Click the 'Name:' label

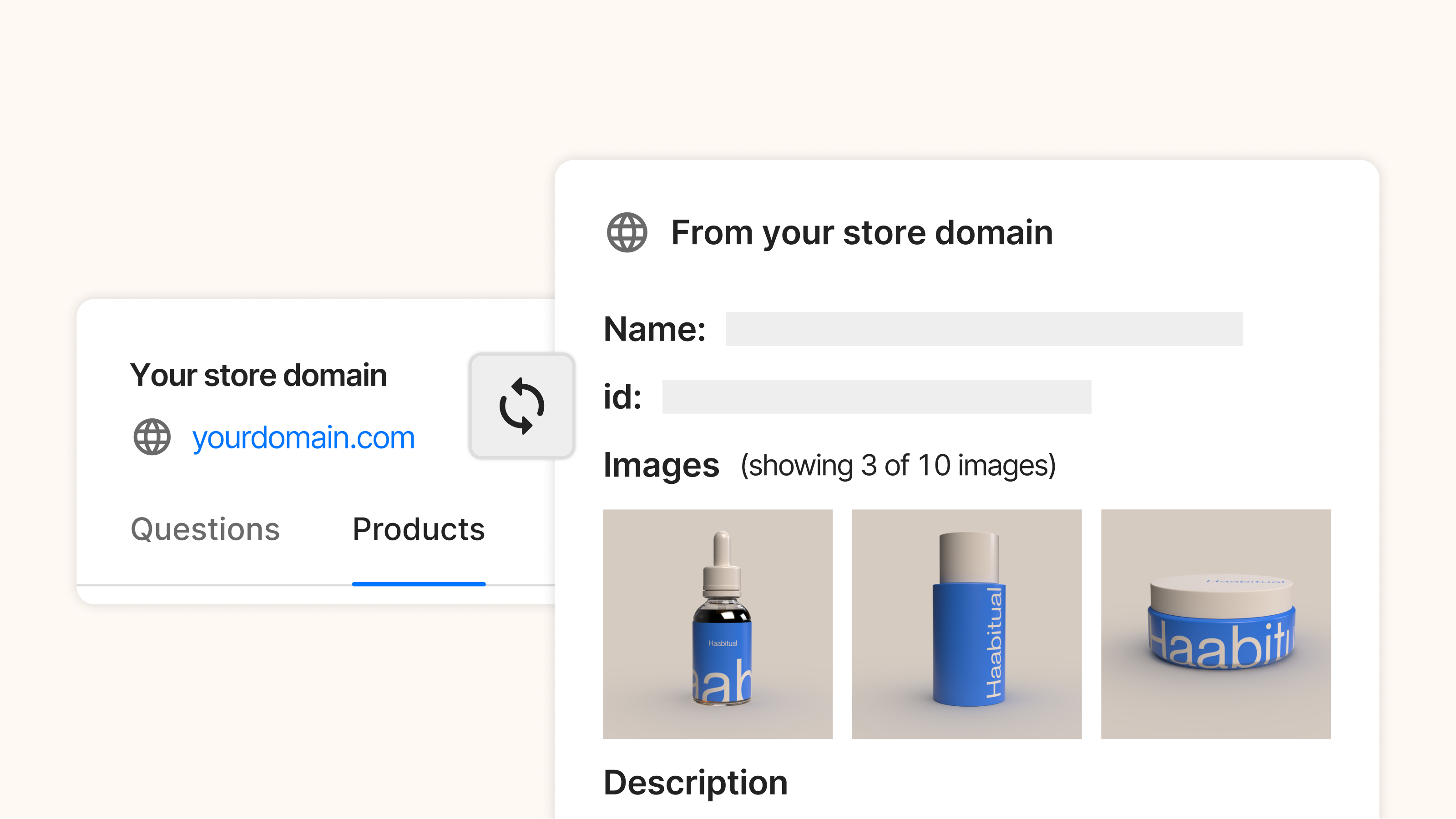tap(655, 329)
